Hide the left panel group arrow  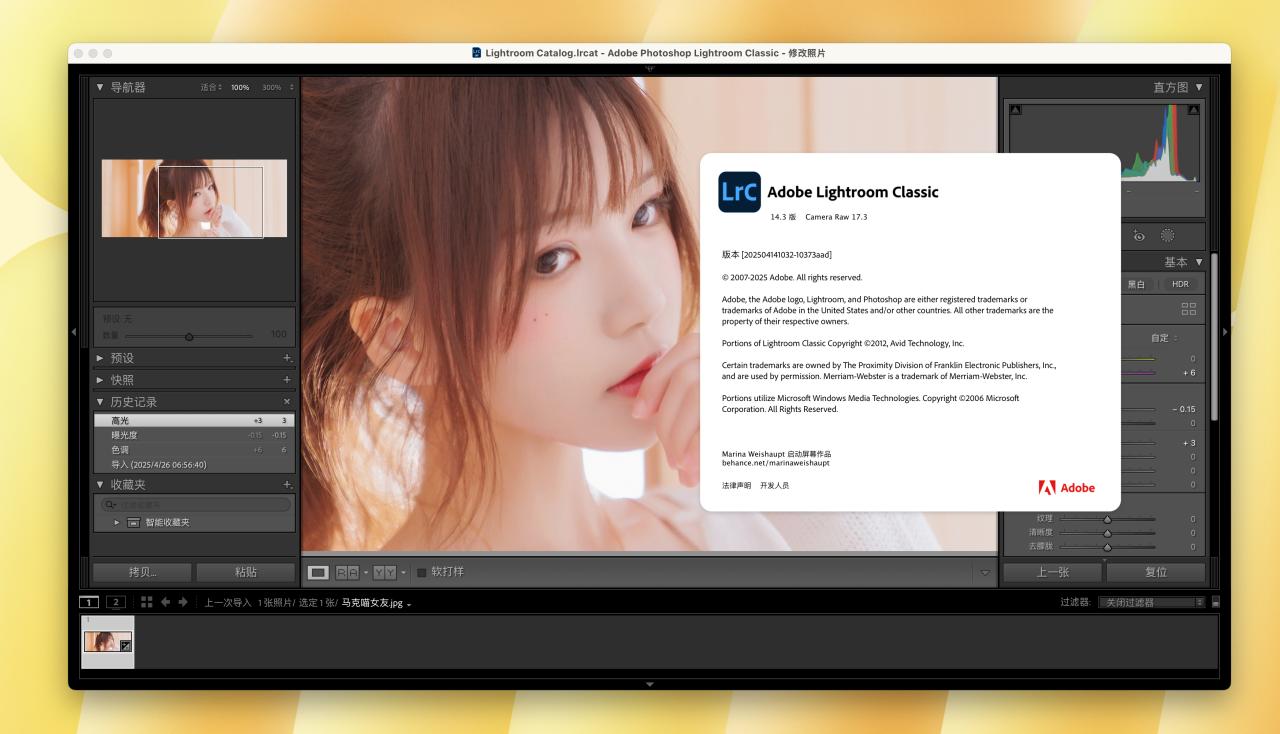pos(73,331)
